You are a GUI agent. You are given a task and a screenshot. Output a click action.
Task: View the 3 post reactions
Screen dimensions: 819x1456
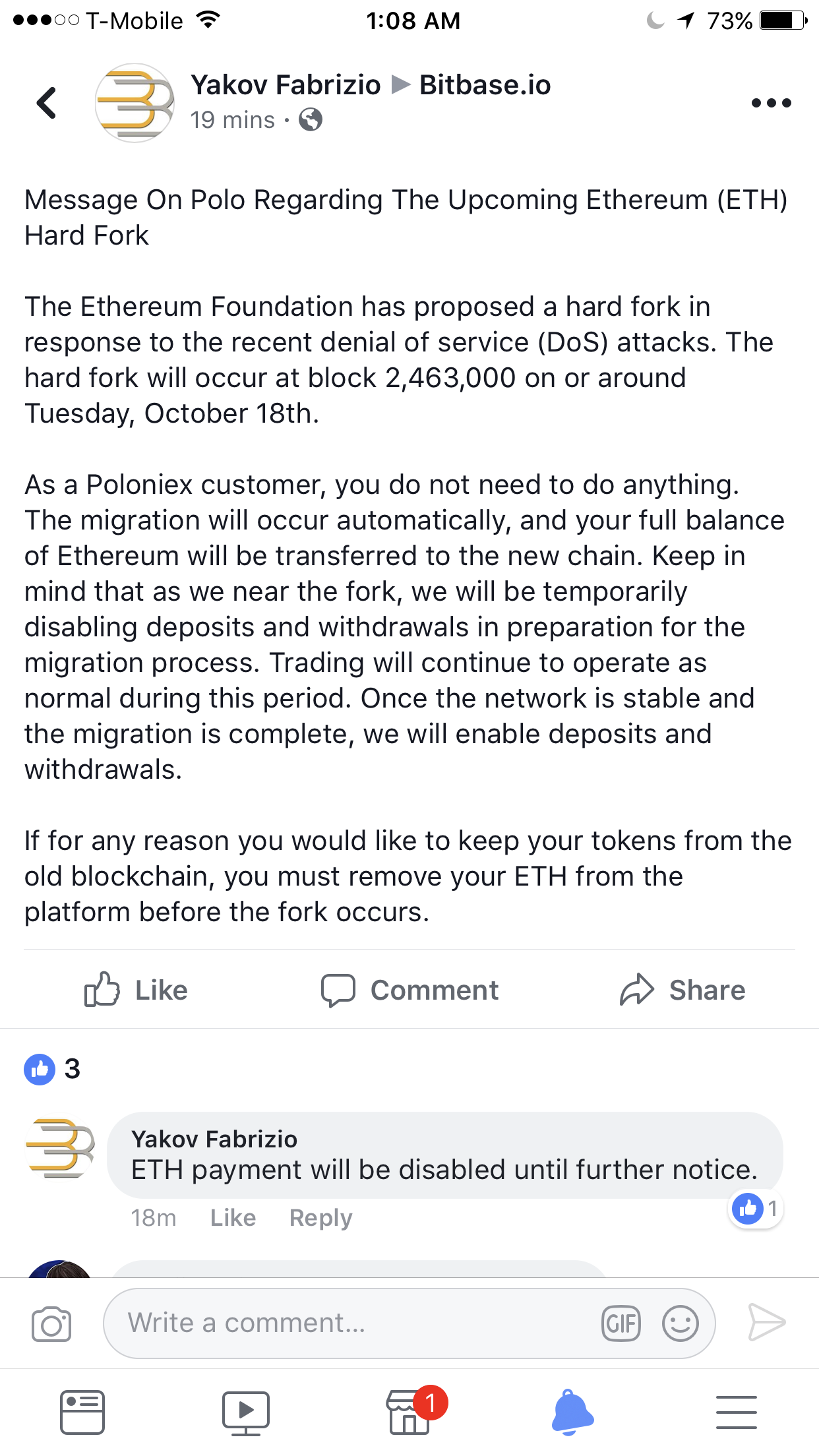point(53,1069)
